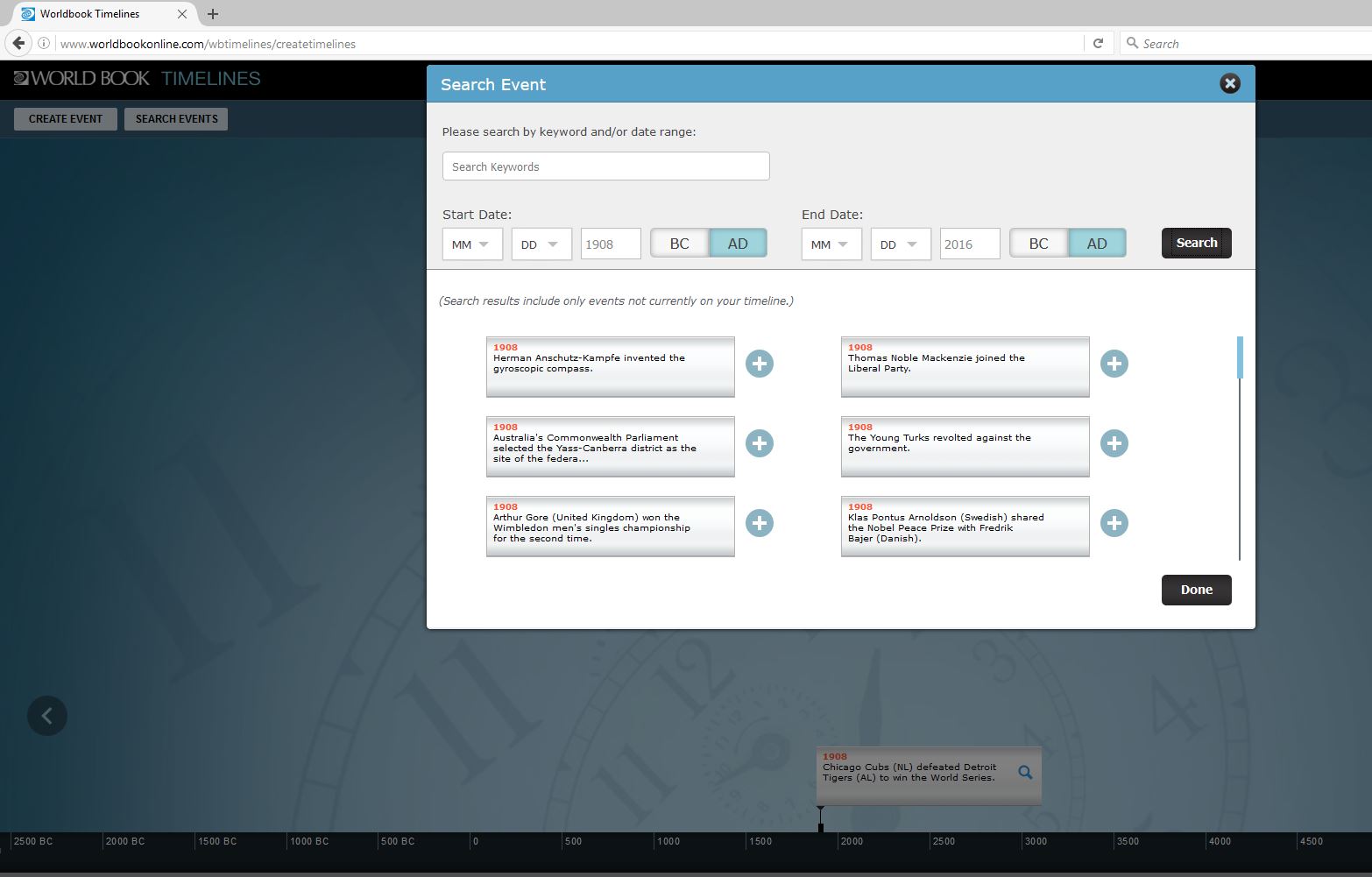
Task: Close the Worldbook Timelines tab
Action: (182, 14)
